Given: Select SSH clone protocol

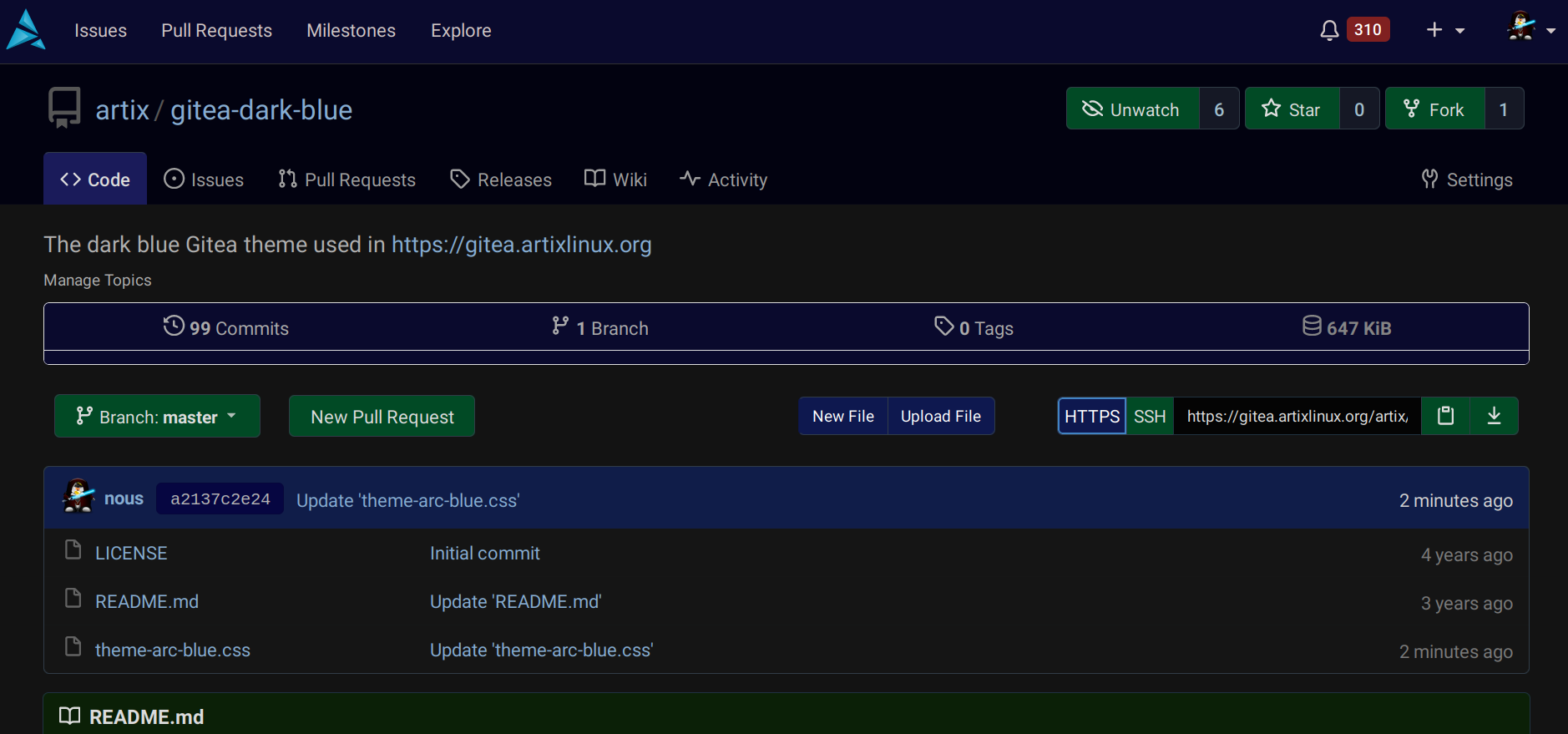Looking at the screenshot, I should point(1150,416).
